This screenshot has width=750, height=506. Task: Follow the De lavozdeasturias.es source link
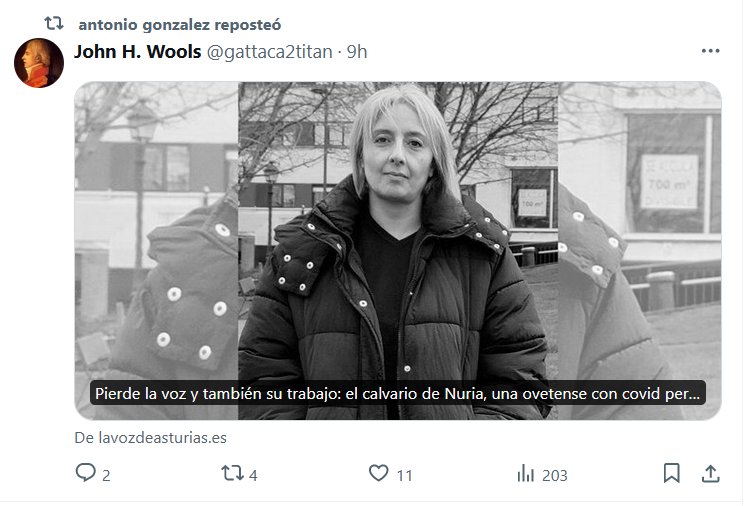[x=151, y=438]
